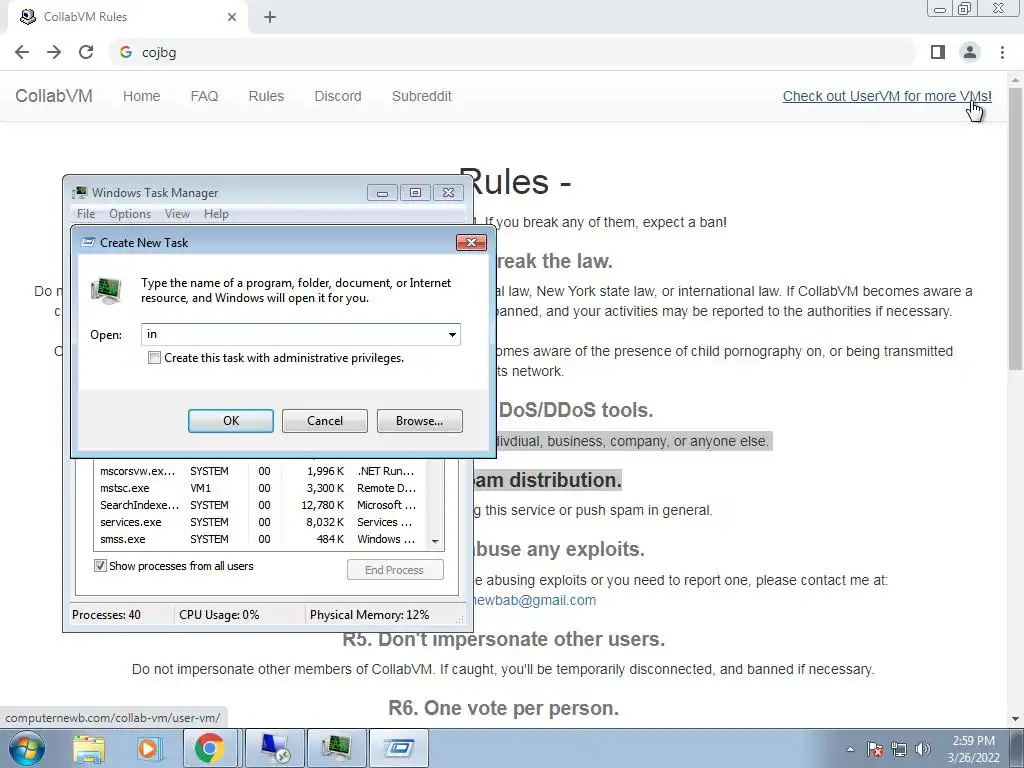The width and height of the screenshot is (1024, 768).
Task: Expand the Open field dropdown arrow
Action: 452,334
